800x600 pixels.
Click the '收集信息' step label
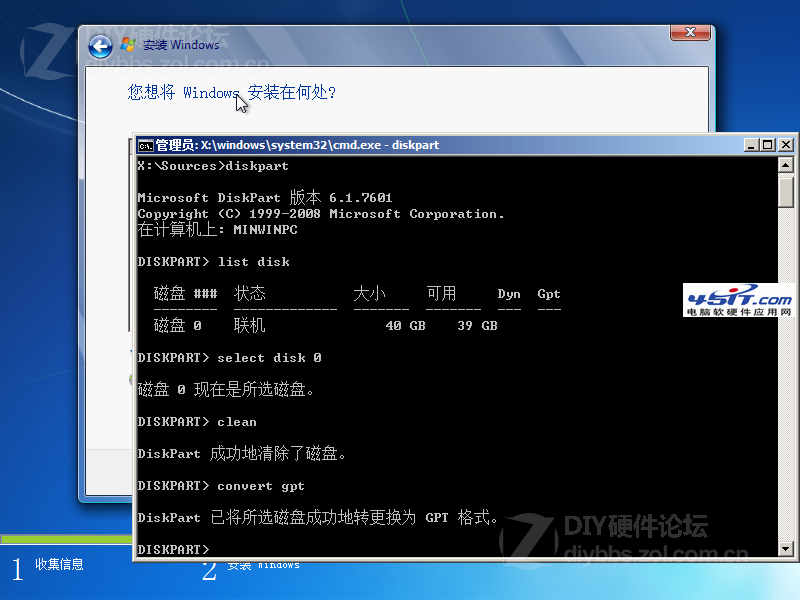click(x=59, y=564)
